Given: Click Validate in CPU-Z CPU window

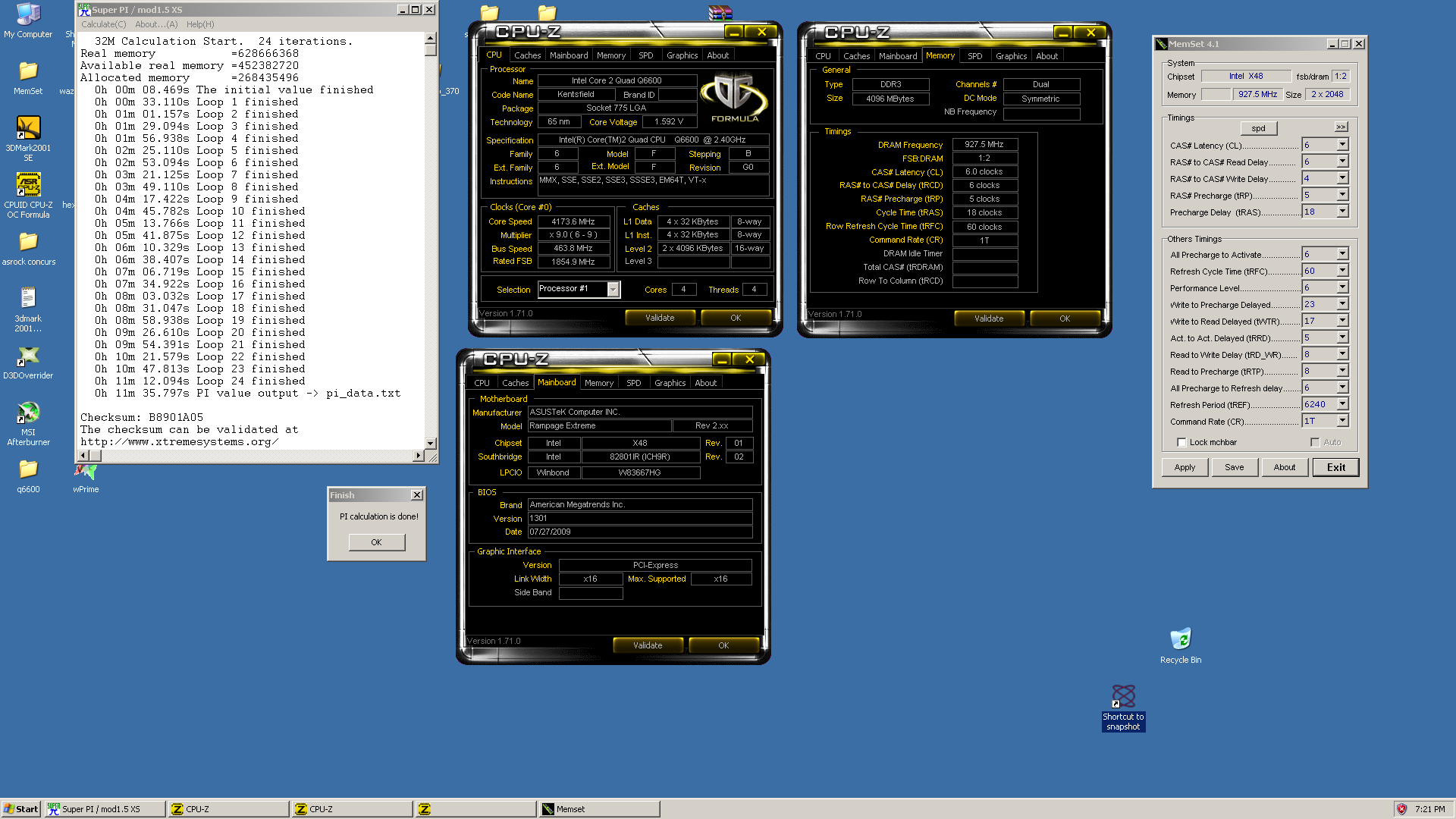Looking at the screenshot, I should pos(659,318).
